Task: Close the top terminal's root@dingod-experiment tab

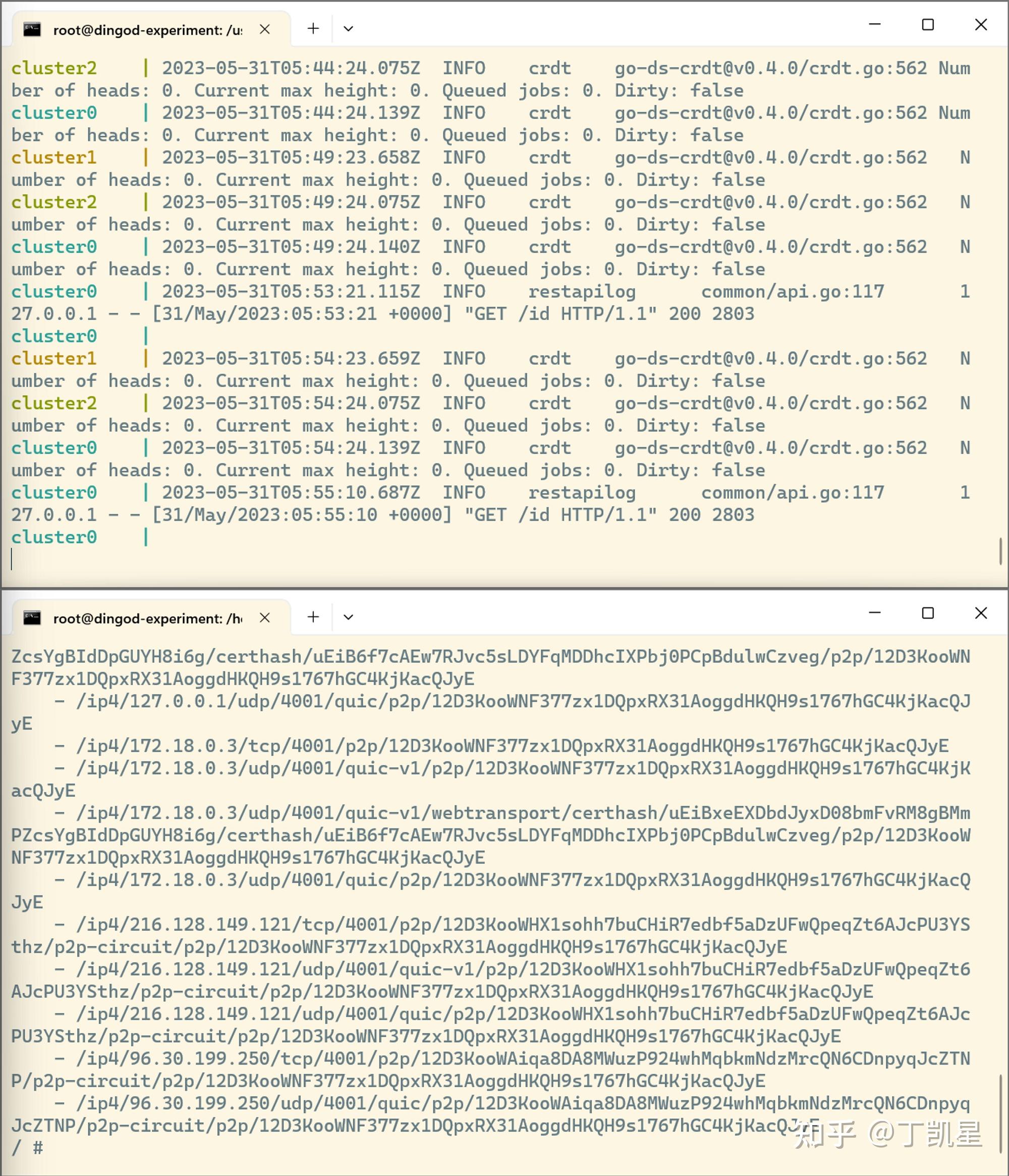Action: [264, 29]
